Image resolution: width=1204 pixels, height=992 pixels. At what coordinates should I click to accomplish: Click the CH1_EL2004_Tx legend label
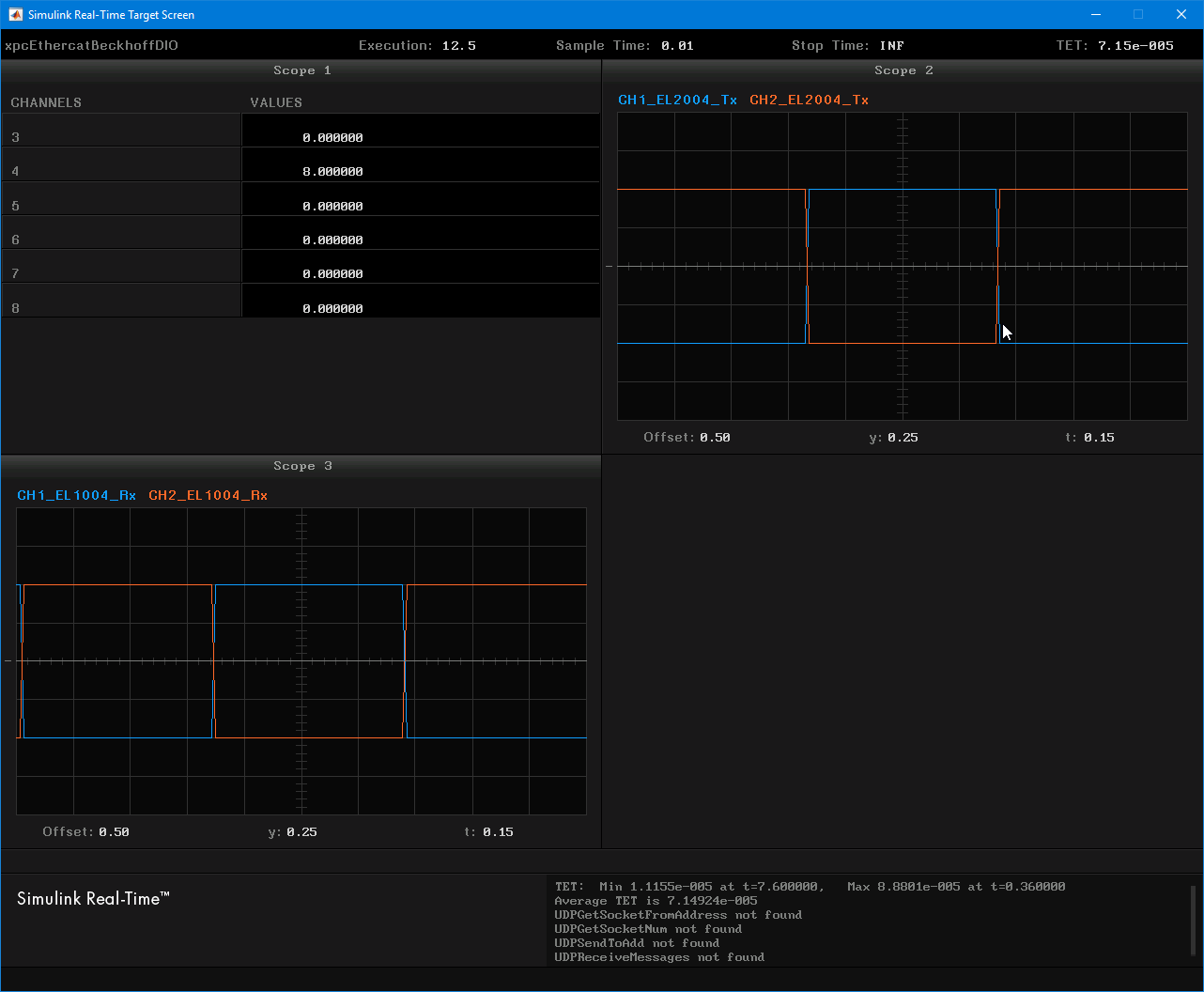pyautogui.click(x=677, y=100)
